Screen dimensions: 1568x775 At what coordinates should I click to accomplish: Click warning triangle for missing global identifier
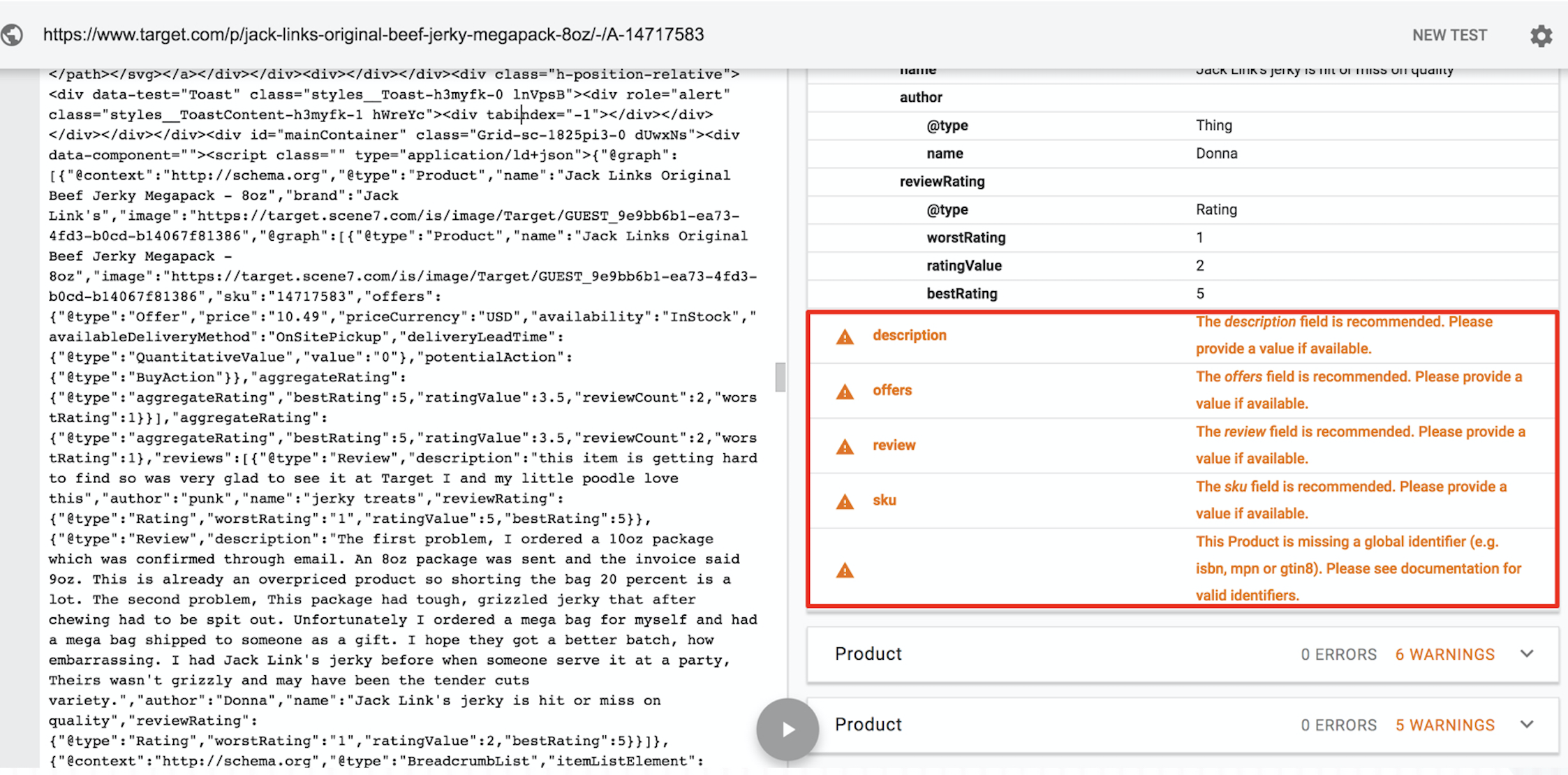pyautogui.click(x=845, y=570)
